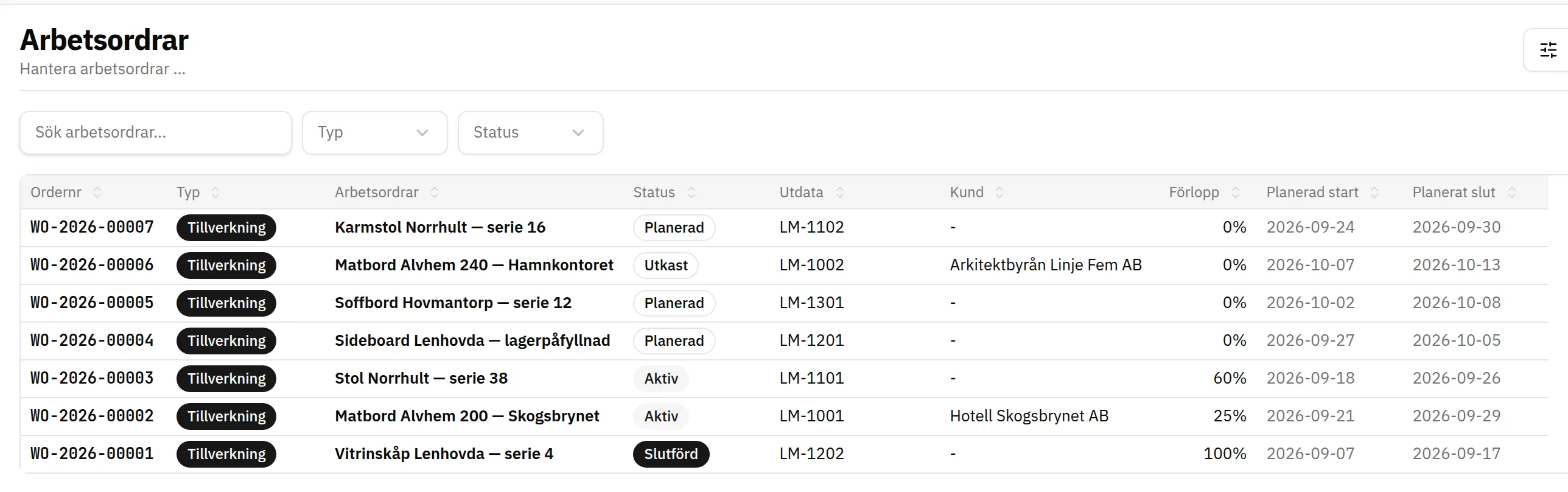Click planned start date 2026-09-24

pyautogui.click(x=1311, y=227)
